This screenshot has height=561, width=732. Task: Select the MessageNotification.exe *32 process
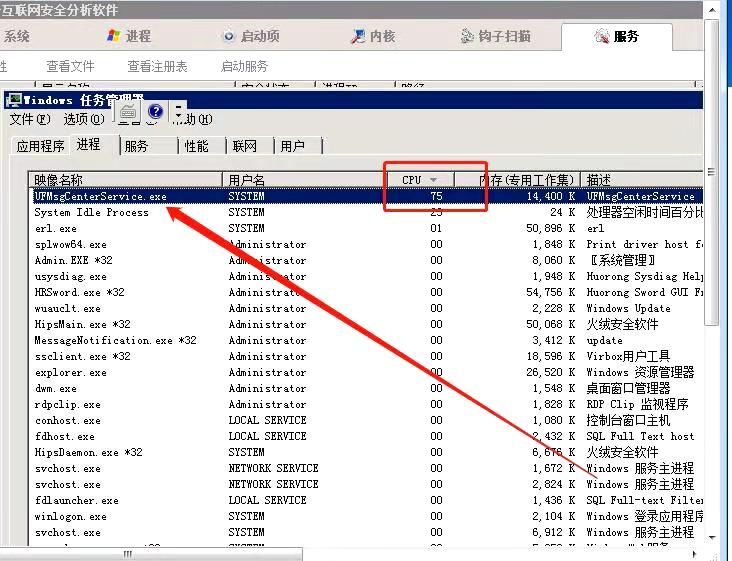(x=366, y=340)
